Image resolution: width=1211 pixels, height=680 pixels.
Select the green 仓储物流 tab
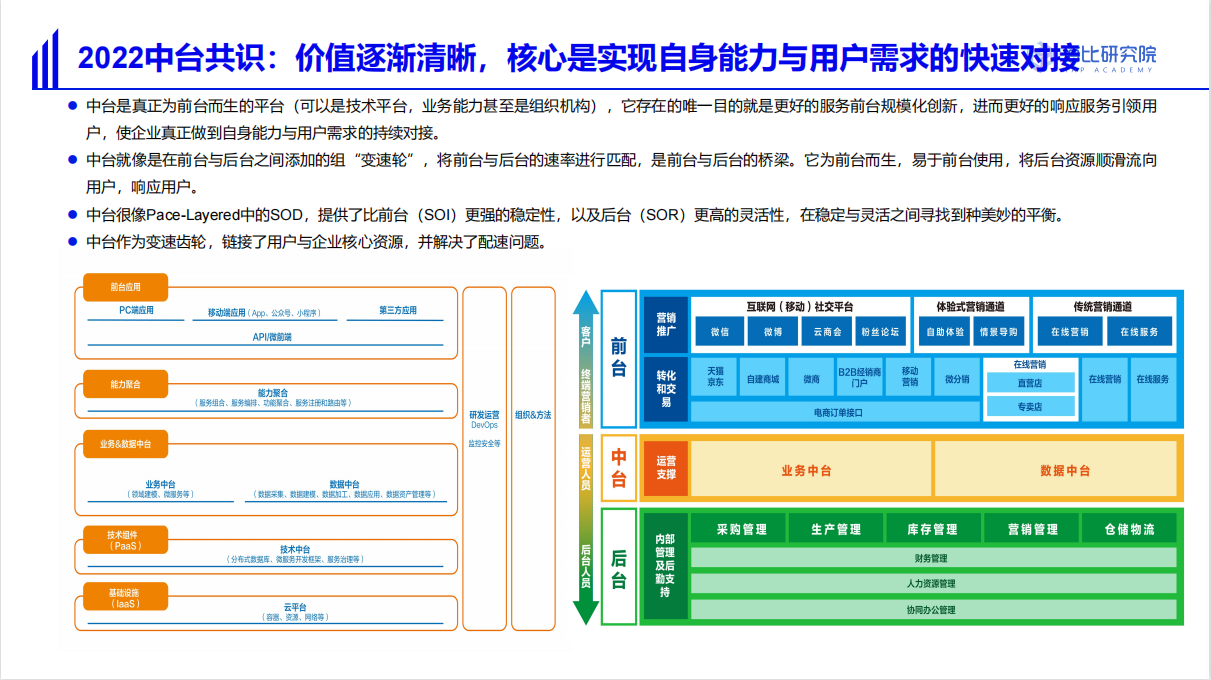tap(1129, 529)
